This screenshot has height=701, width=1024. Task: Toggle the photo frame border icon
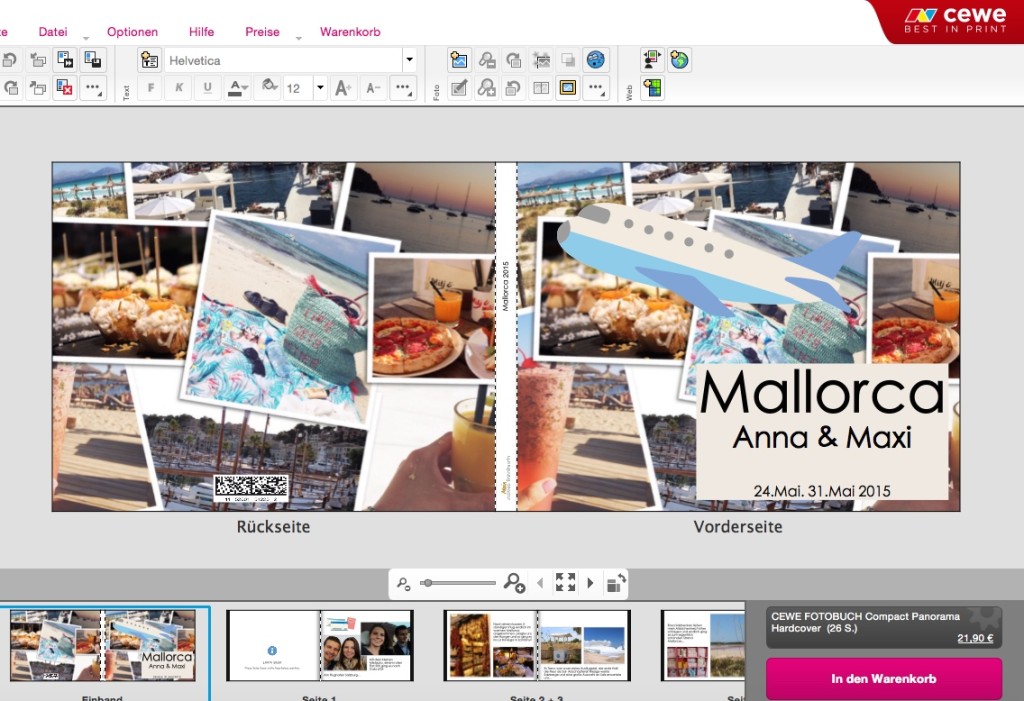pyautogui.click(x=568, y=88)
